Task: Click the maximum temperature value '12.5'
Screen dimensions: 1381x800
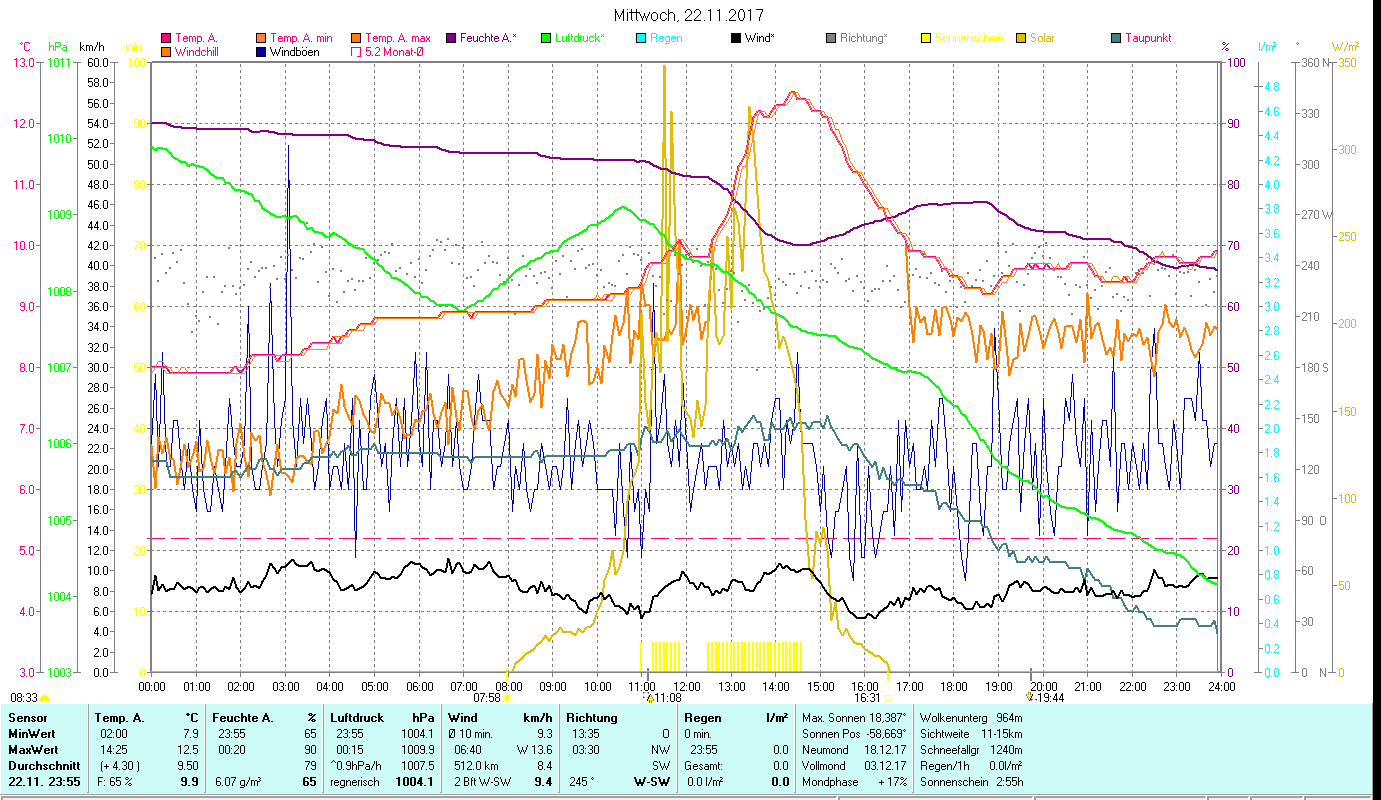Action: (189, 750)
